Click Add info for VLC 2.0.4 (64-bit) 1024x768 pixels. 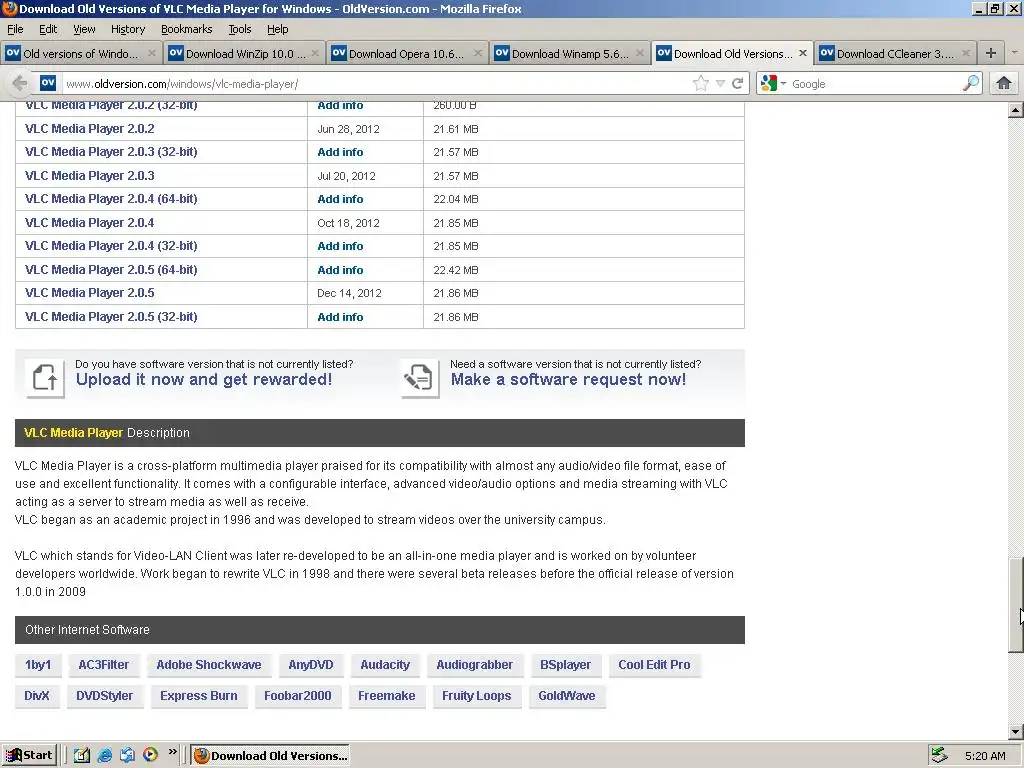click(340, 199)
